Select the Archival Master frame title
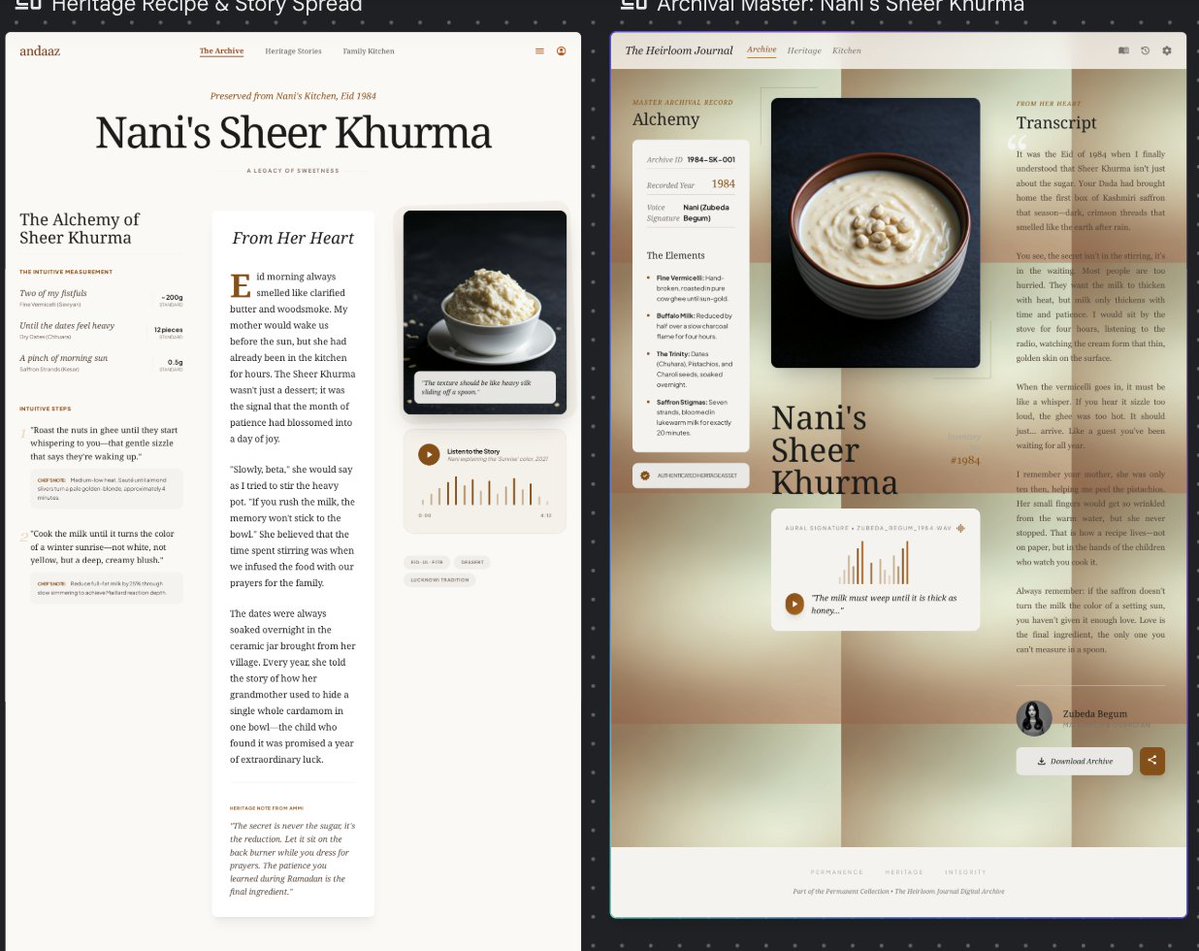The height and width of the screenshot is (951, 1199). click(x=840, y=6)
